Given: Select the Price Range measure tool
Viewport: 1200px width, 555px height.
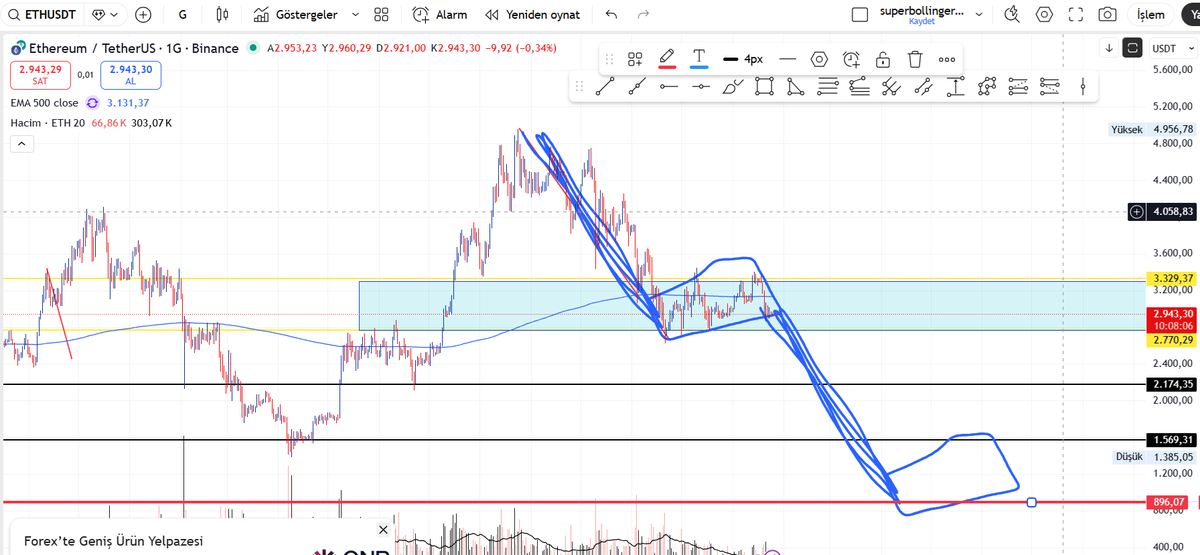Looking at the screenshot, I should point(956,87).
